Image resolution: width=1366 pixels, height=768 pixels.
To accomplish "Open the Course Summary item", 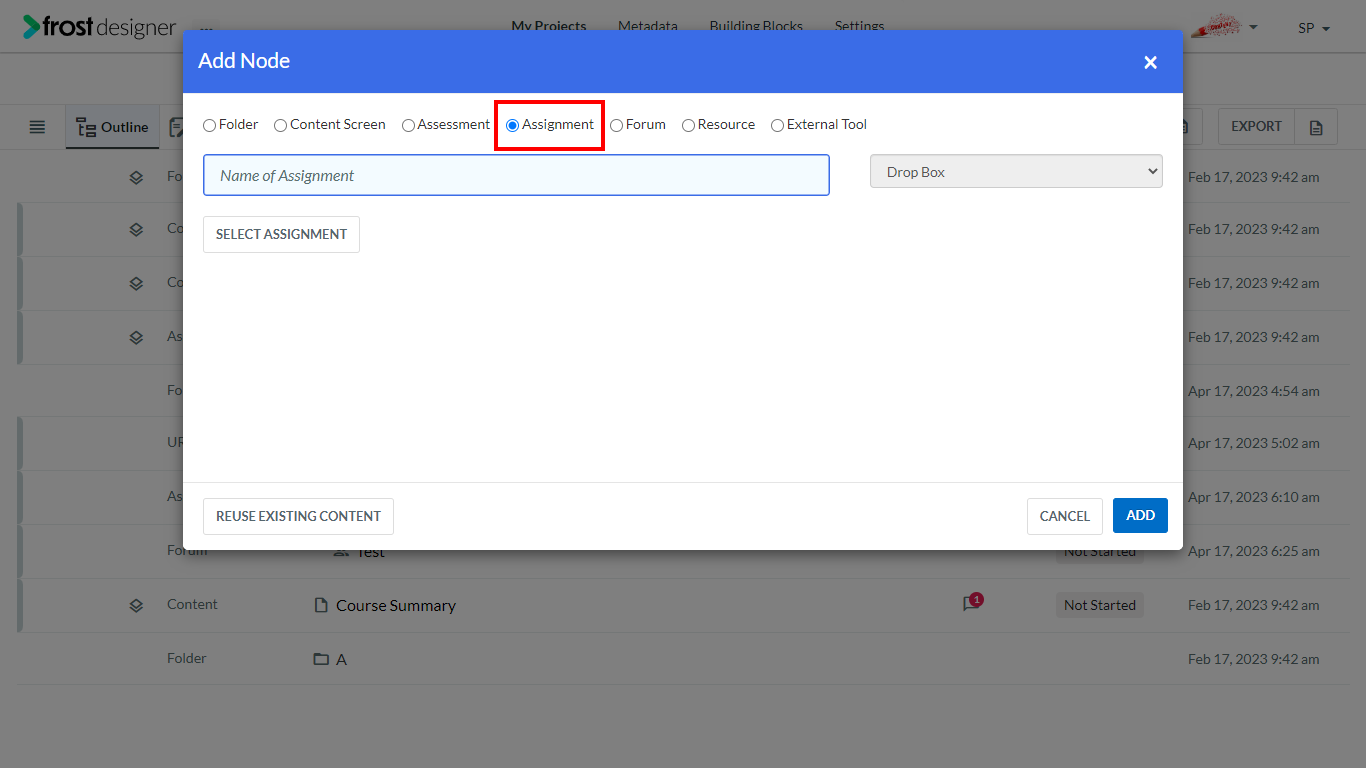I will 395,605.
